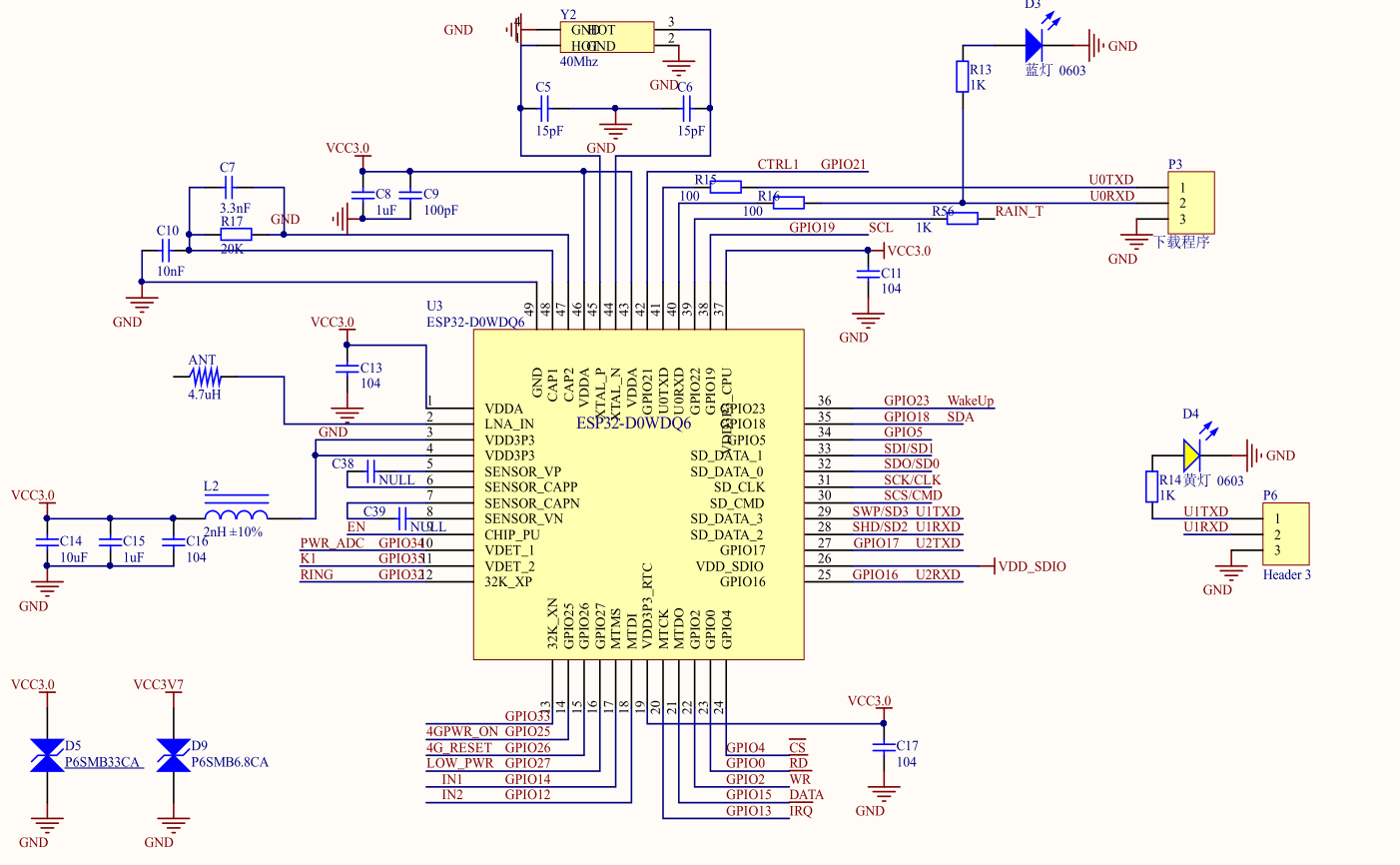Click capacitor C15 symbol
The width and height of the screenshot is (1400, 865).
(110, 542)
